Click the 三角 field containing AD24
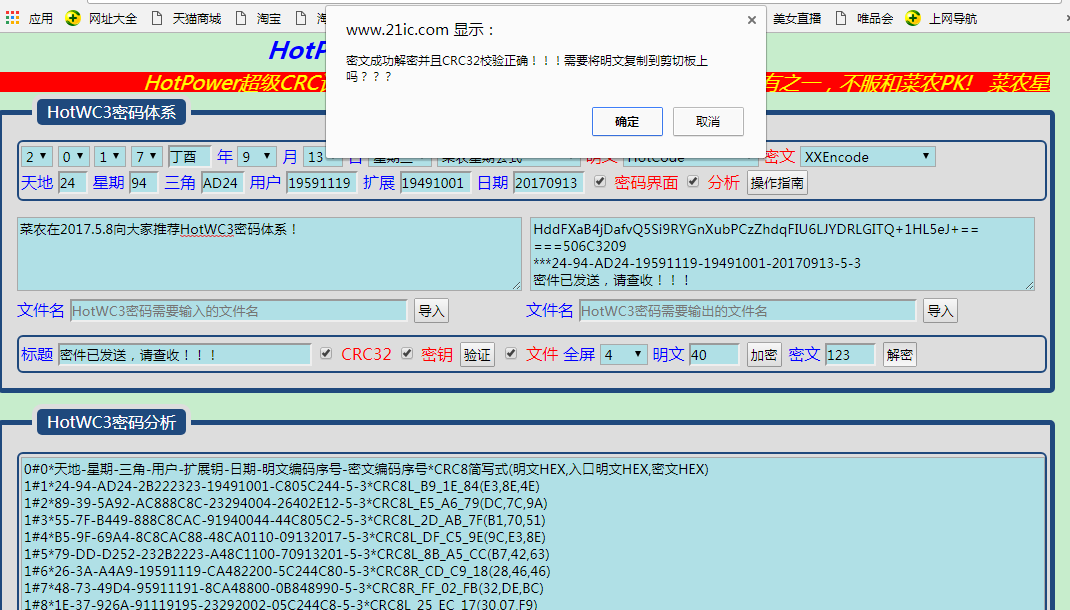This screenshot has width=1070, height=610. (x=222, y=183)
